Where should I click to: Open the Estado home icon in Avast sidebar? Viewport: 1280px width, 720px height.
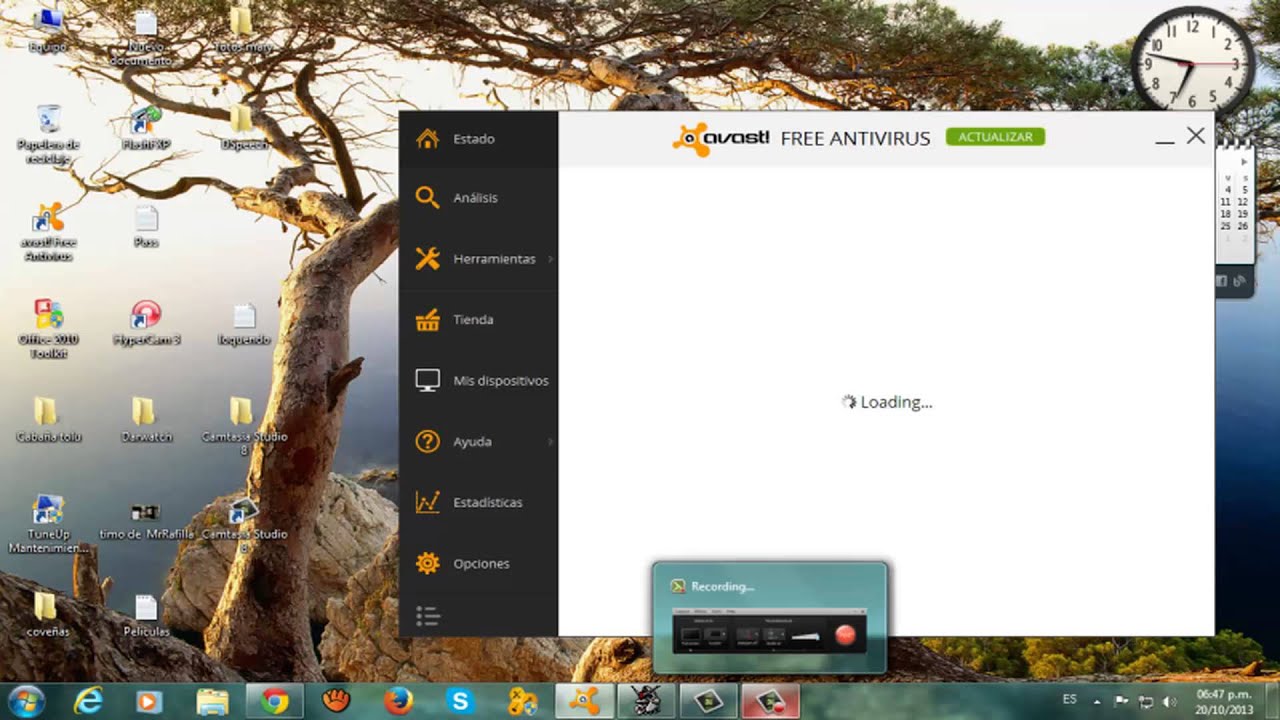point(428,138)
